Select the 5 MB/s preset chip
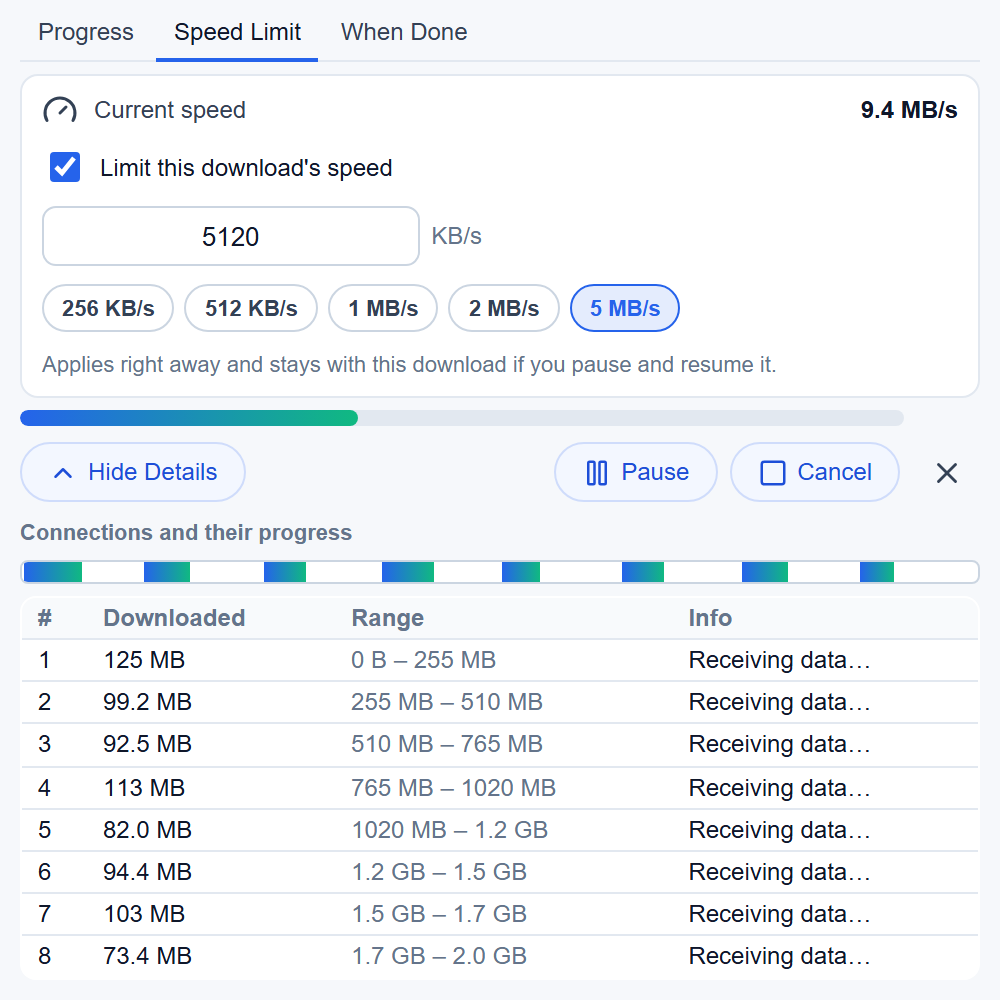Screen dimensions: 1000x1000 (x=625, y=308)
